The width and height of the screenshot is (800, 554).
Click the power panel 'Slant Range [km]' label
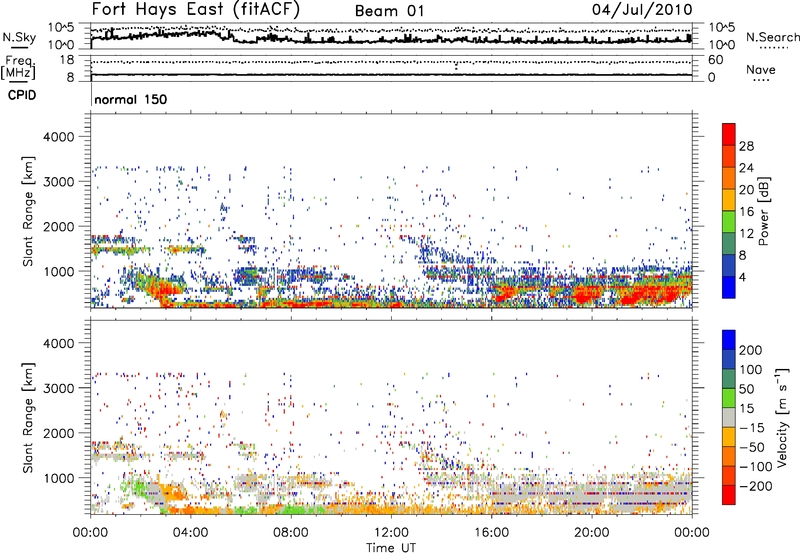click(x=28, y=211)
